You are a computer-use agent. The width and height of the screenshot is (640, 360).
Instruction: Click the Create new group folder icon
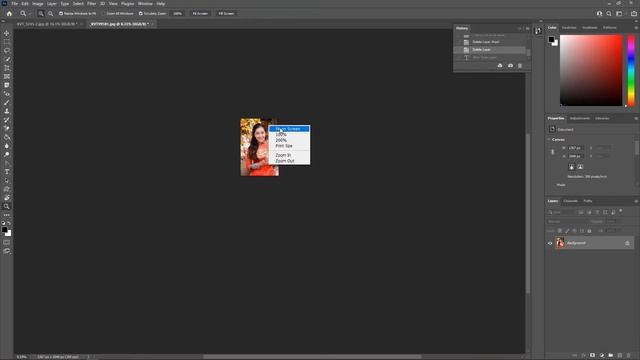coord(611,356)
